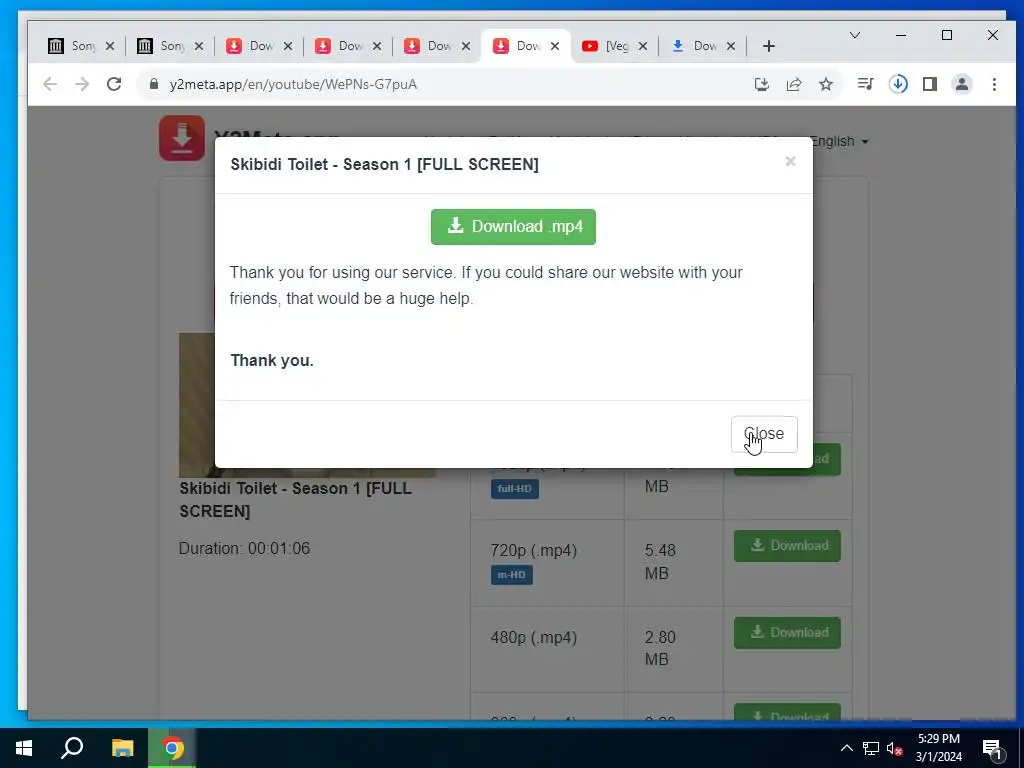Close the active y2meta tab
The image size is (1024, 768).
point(554,46)
